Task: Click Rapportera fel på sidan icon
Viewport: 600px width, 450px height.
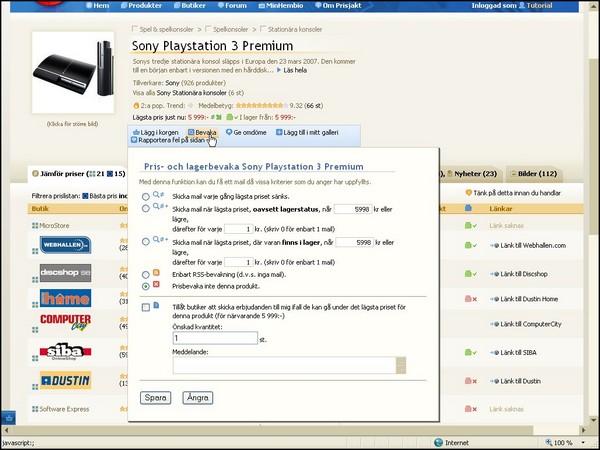Action: [134, 140]
